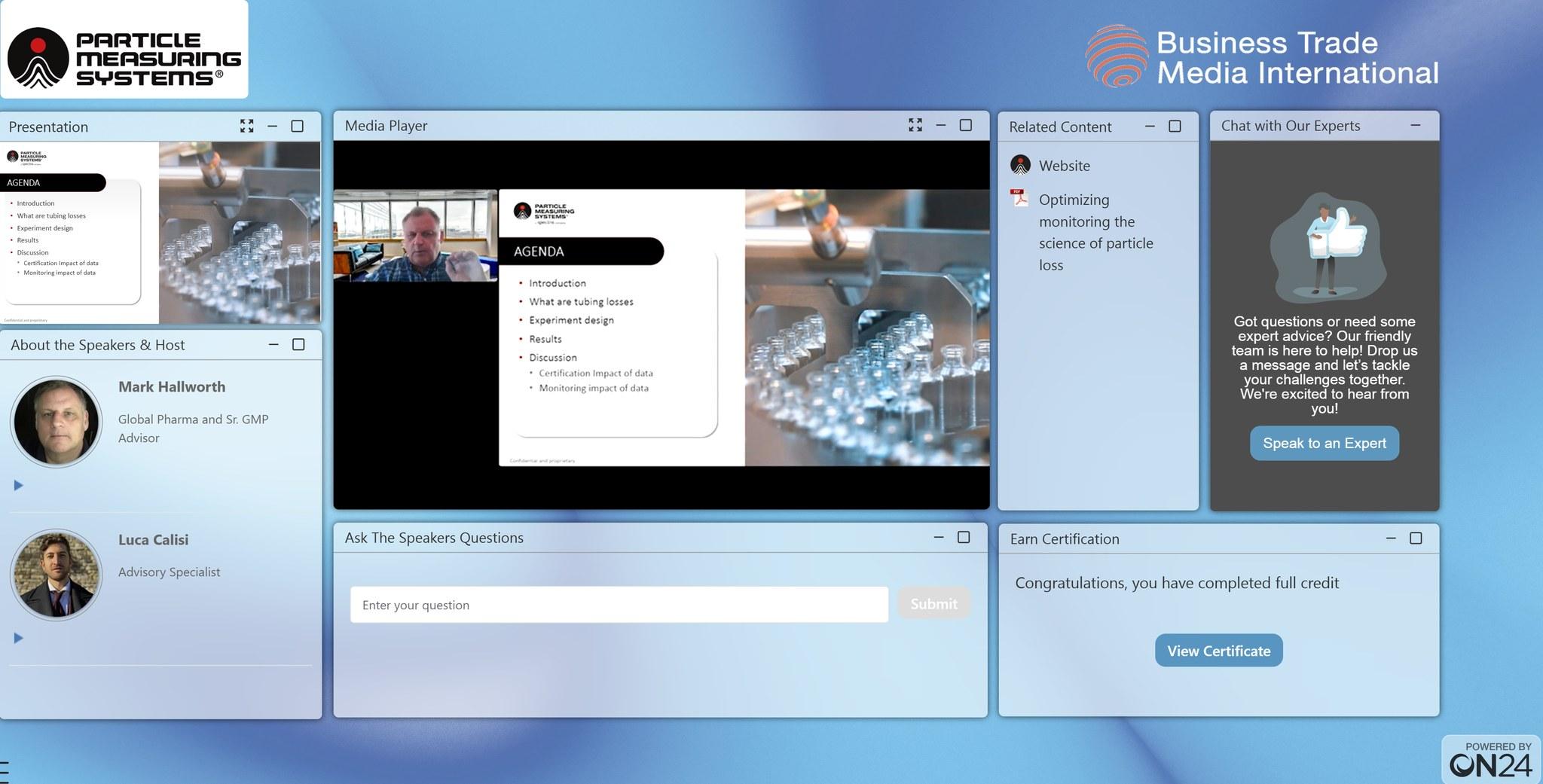This screenshot has width=1543, height=784.
Task: Open Optimizing monitoring particle loss document
Action: (1095, 232)
